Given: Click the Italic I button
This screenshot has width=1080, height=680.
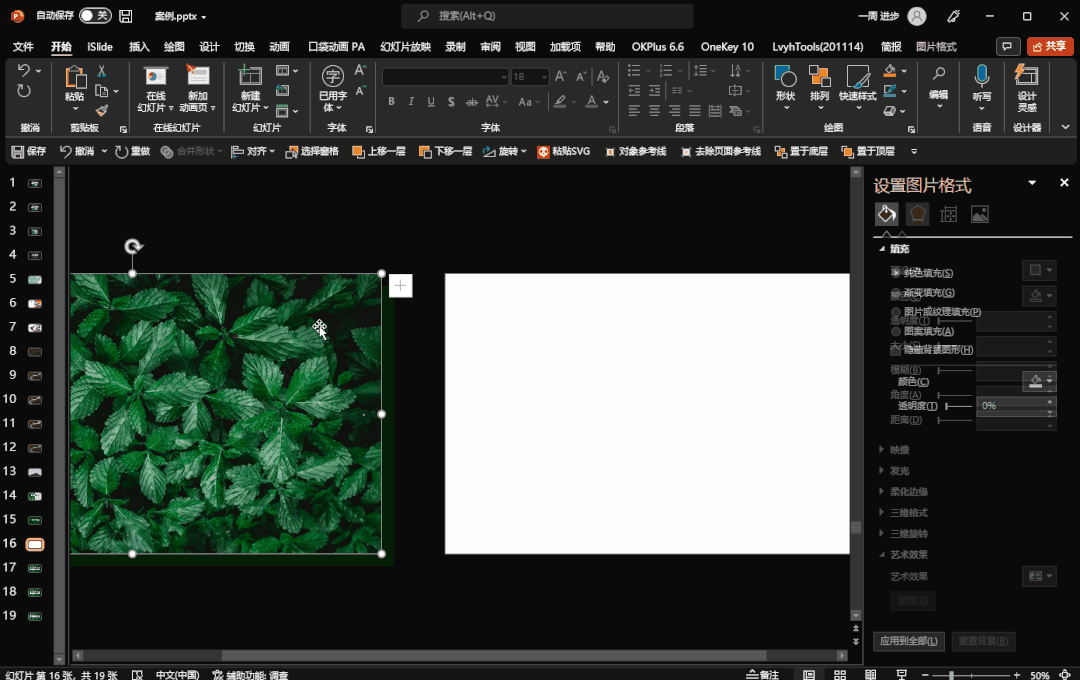Looking at the screenshot, I should pos(411,101).
